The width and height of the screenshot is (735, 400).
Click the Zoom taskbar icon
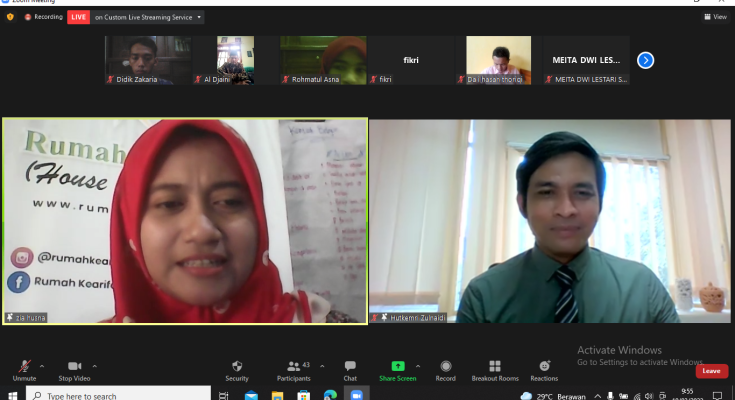click(356, 395)
